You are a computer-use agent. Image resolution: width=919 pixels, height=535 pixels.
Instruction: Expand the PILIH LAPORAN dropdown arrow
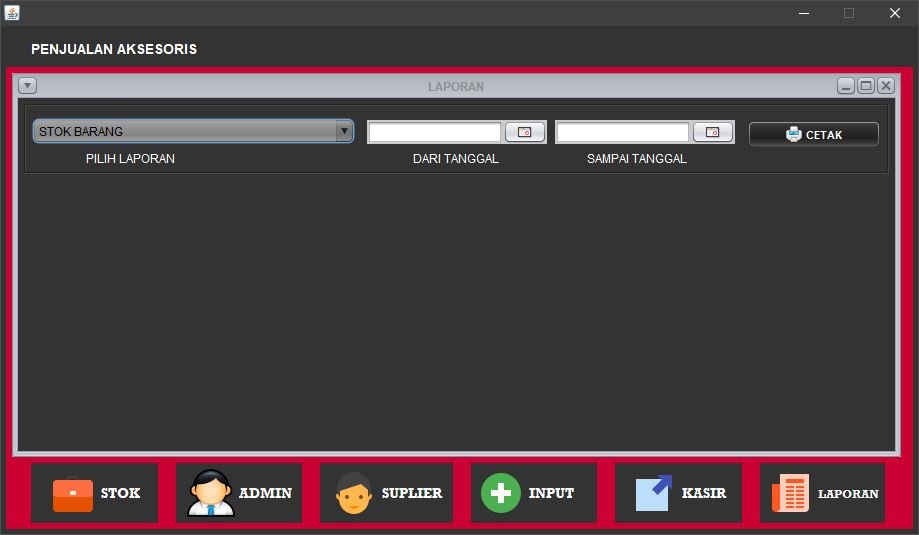pyautogui.click(x=344, y=131)
